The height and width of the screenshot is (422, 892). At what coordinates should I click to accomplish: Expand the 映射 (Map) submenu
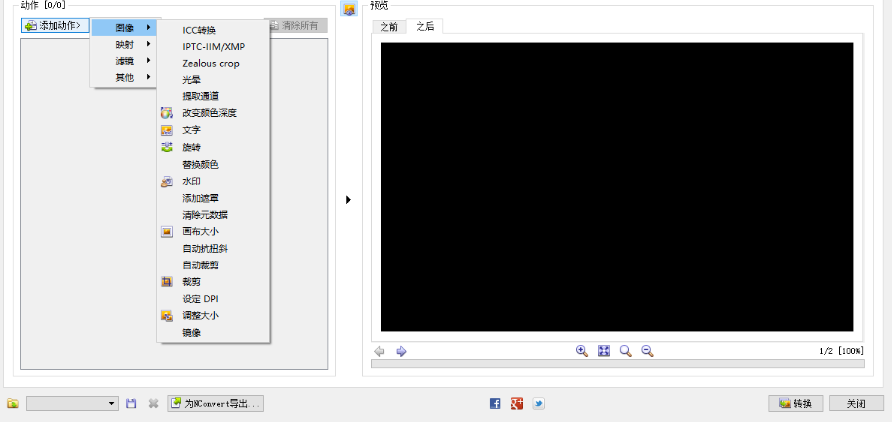124,44
